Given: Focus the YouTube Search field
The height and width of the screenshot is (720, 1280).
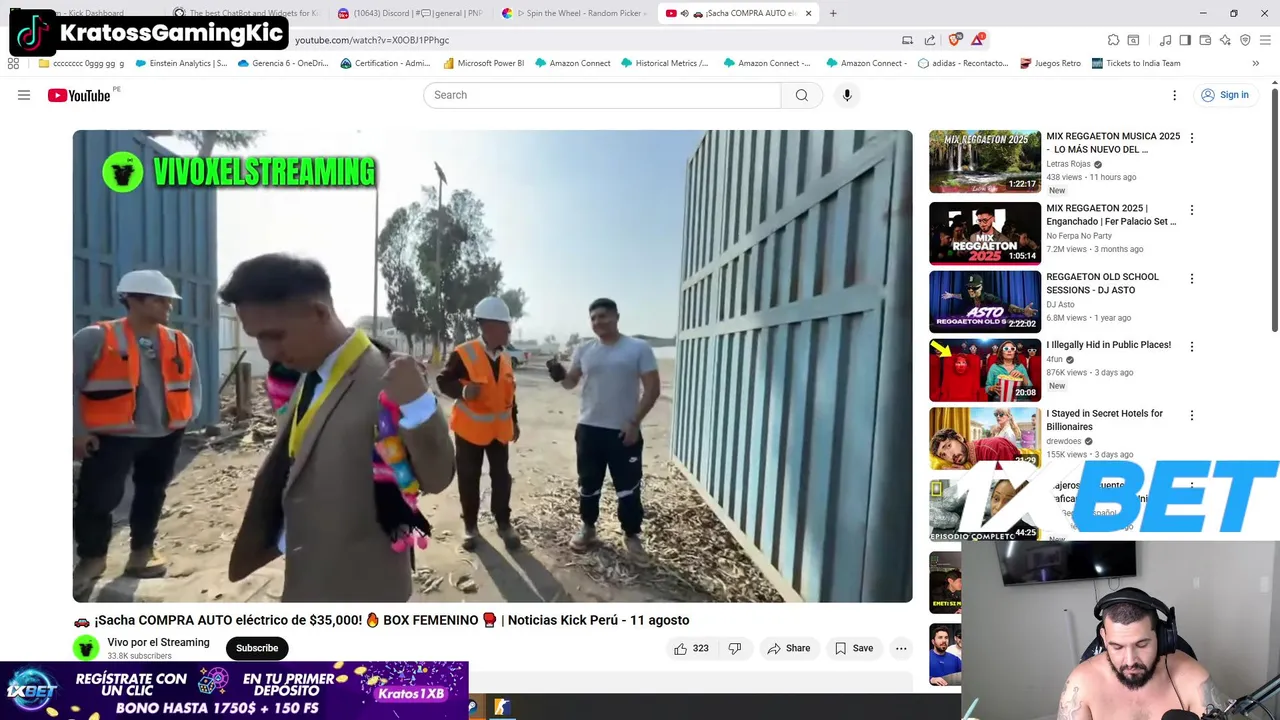Looking at the screenshot, I should [602, 95].
